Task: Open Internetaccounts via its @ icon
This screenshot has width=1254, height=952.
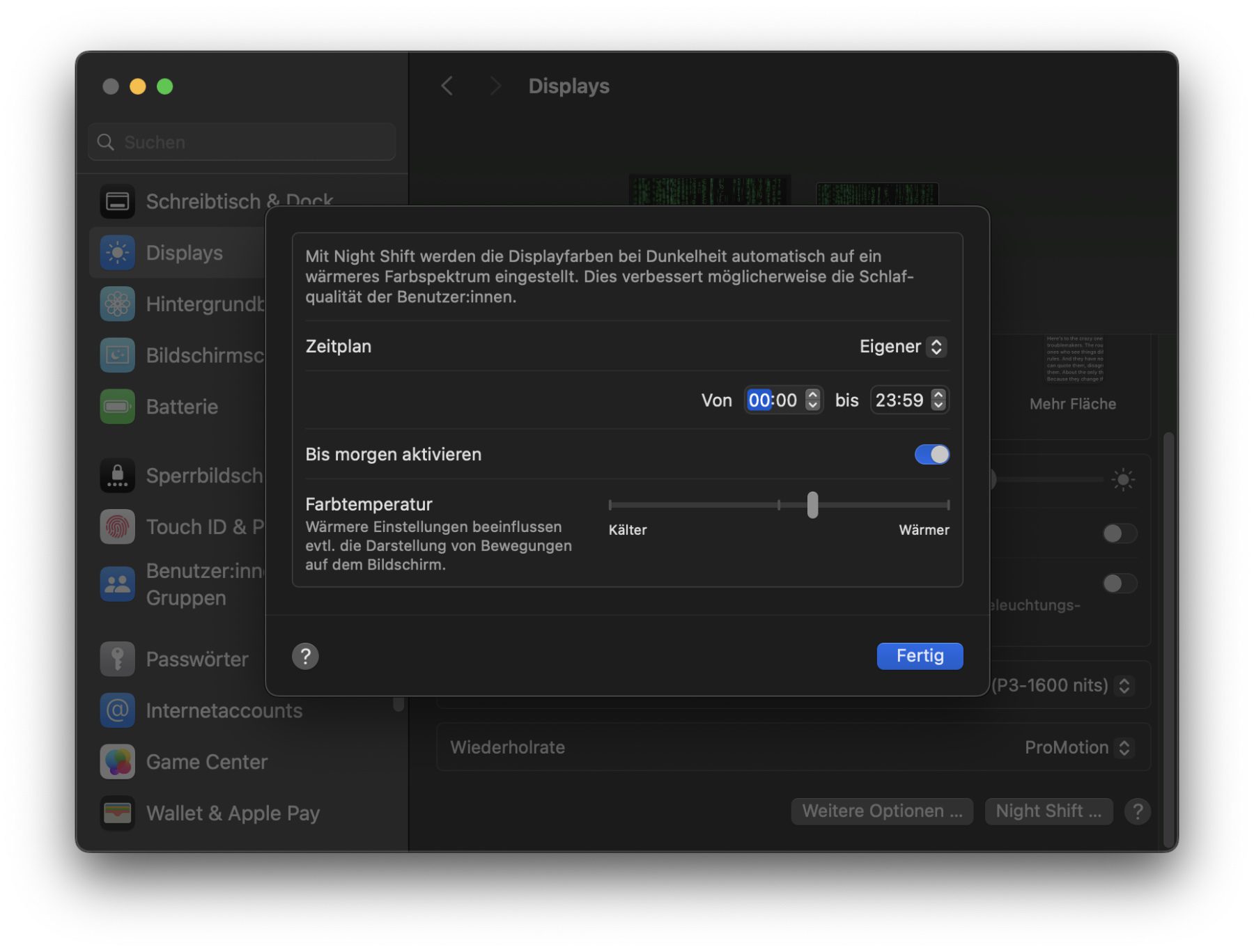Action: pyautogui.click(x=117, y=710)
